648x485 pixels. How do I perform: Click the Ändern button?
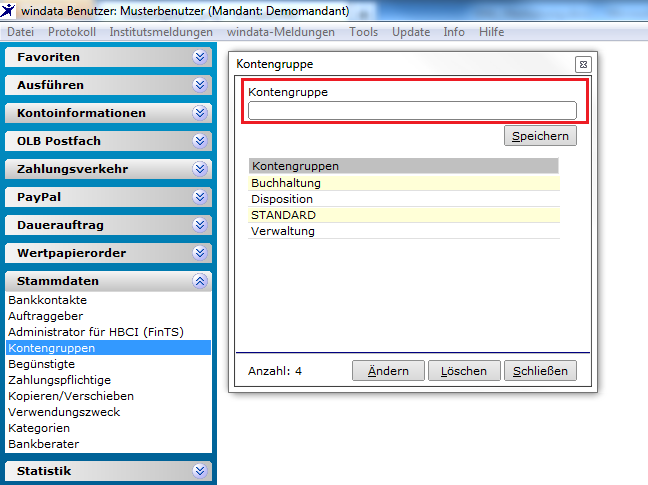(388, 371)
